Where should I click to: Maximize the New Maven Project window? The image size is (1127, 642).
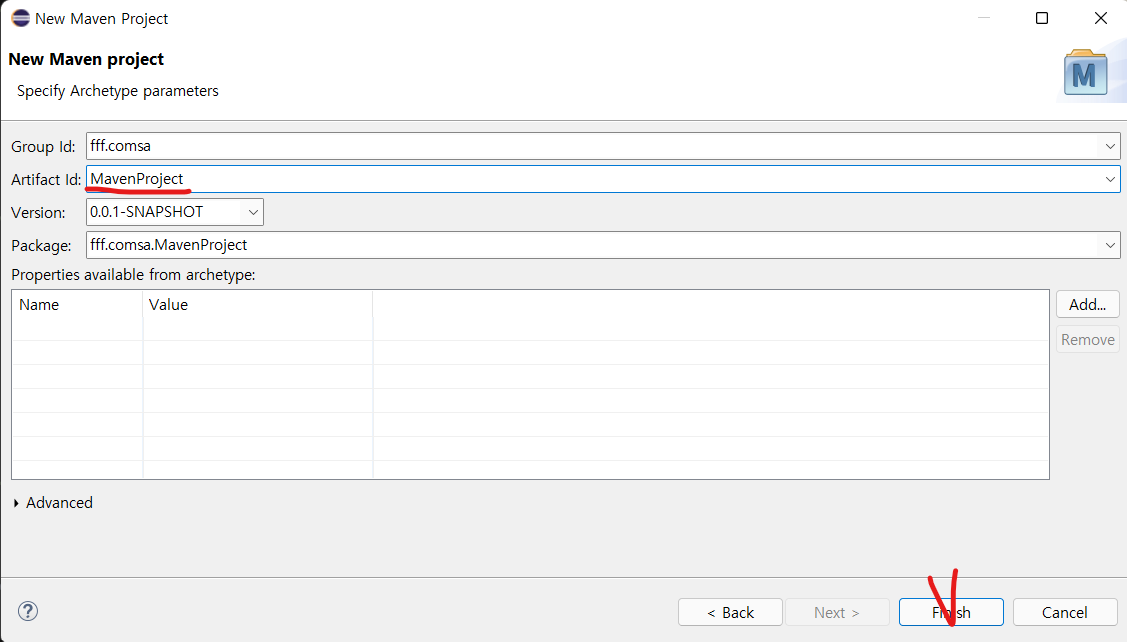[1041, 18]
